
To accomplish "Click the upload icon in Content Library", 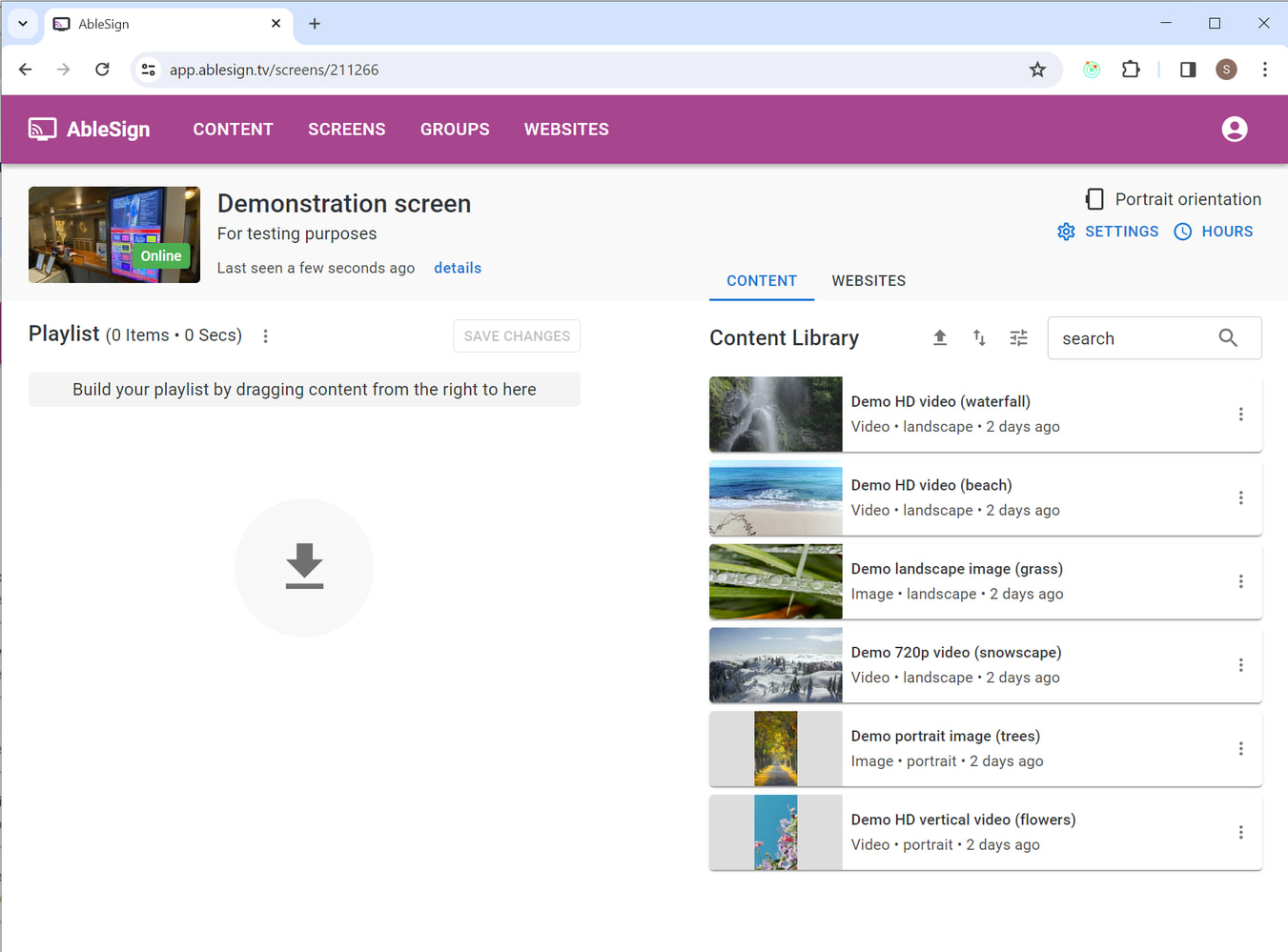I will [939, 337].
